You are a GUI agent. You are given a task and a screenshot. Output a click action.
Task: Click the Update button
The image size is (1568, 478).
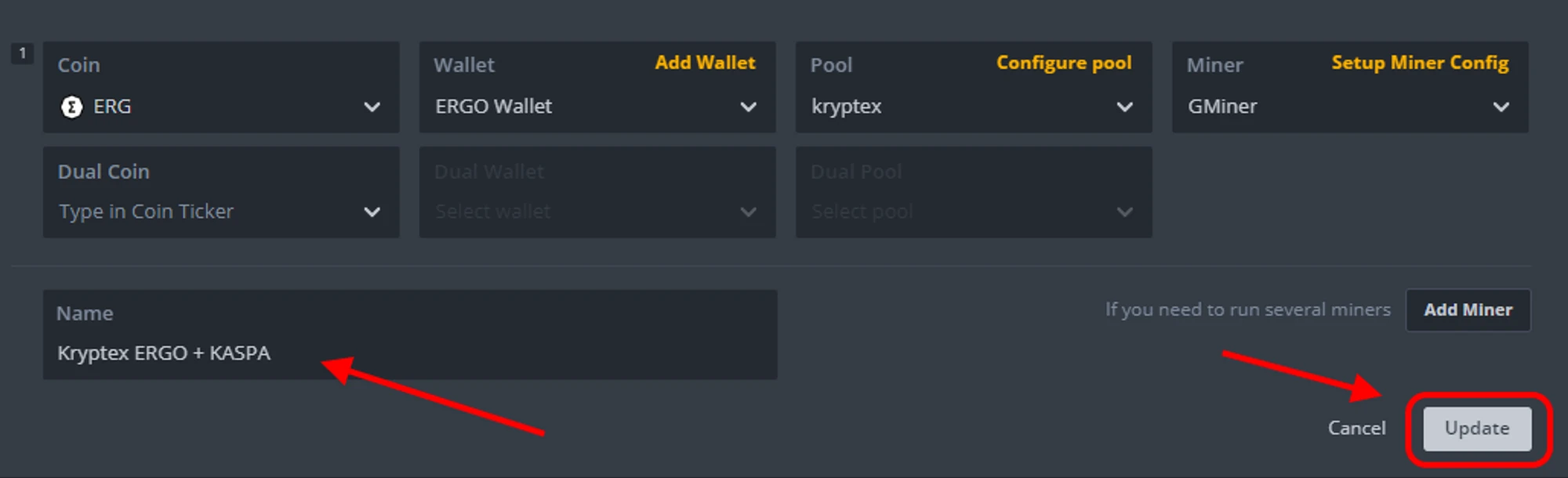pyautogui.click(x=1476, y=429)
